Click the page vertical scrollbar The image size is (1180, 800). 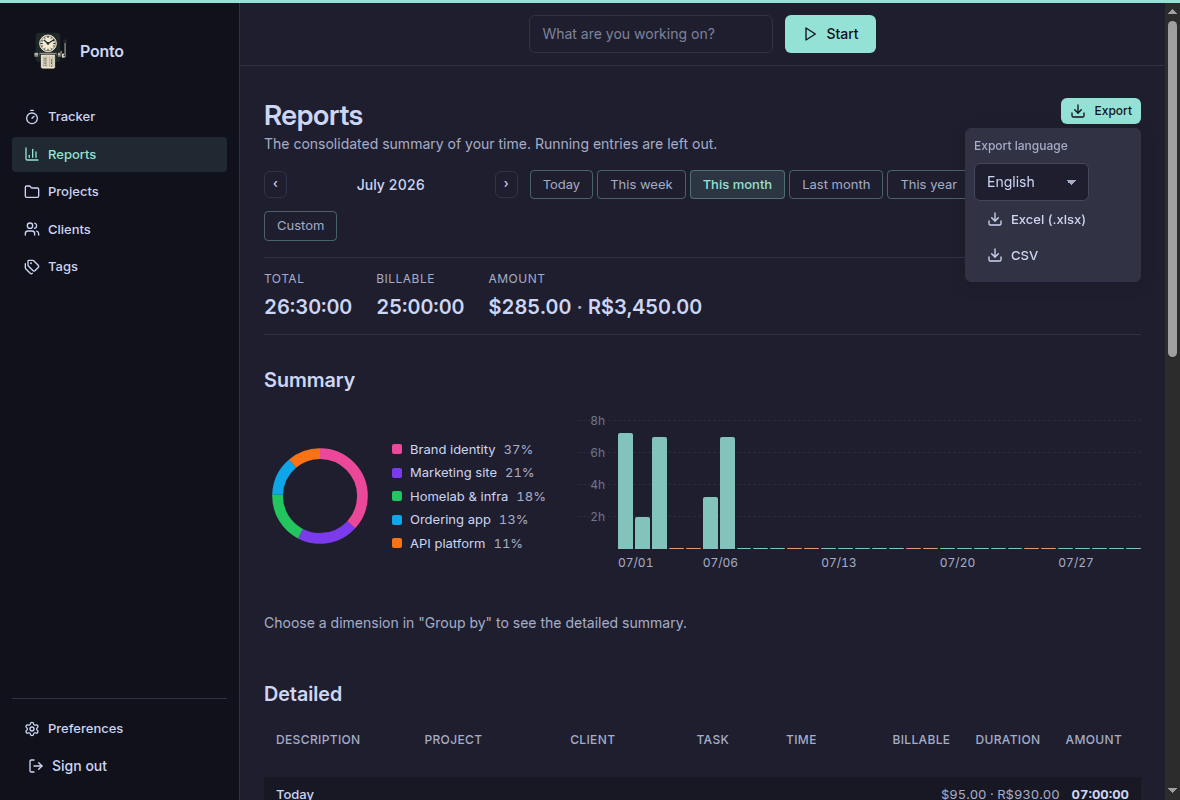pyautogui.click(x=1172, y=188)
